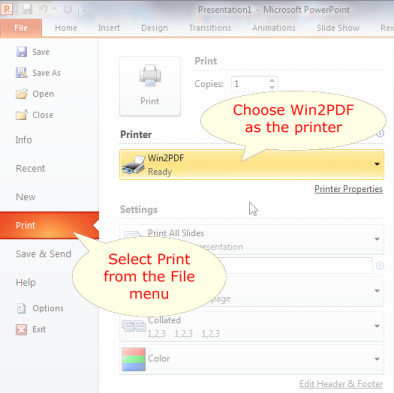This screenshot has width=394, height=393.
Task: Click the Redo icon in quick access toolbar
Action: [x=68, y=9]
